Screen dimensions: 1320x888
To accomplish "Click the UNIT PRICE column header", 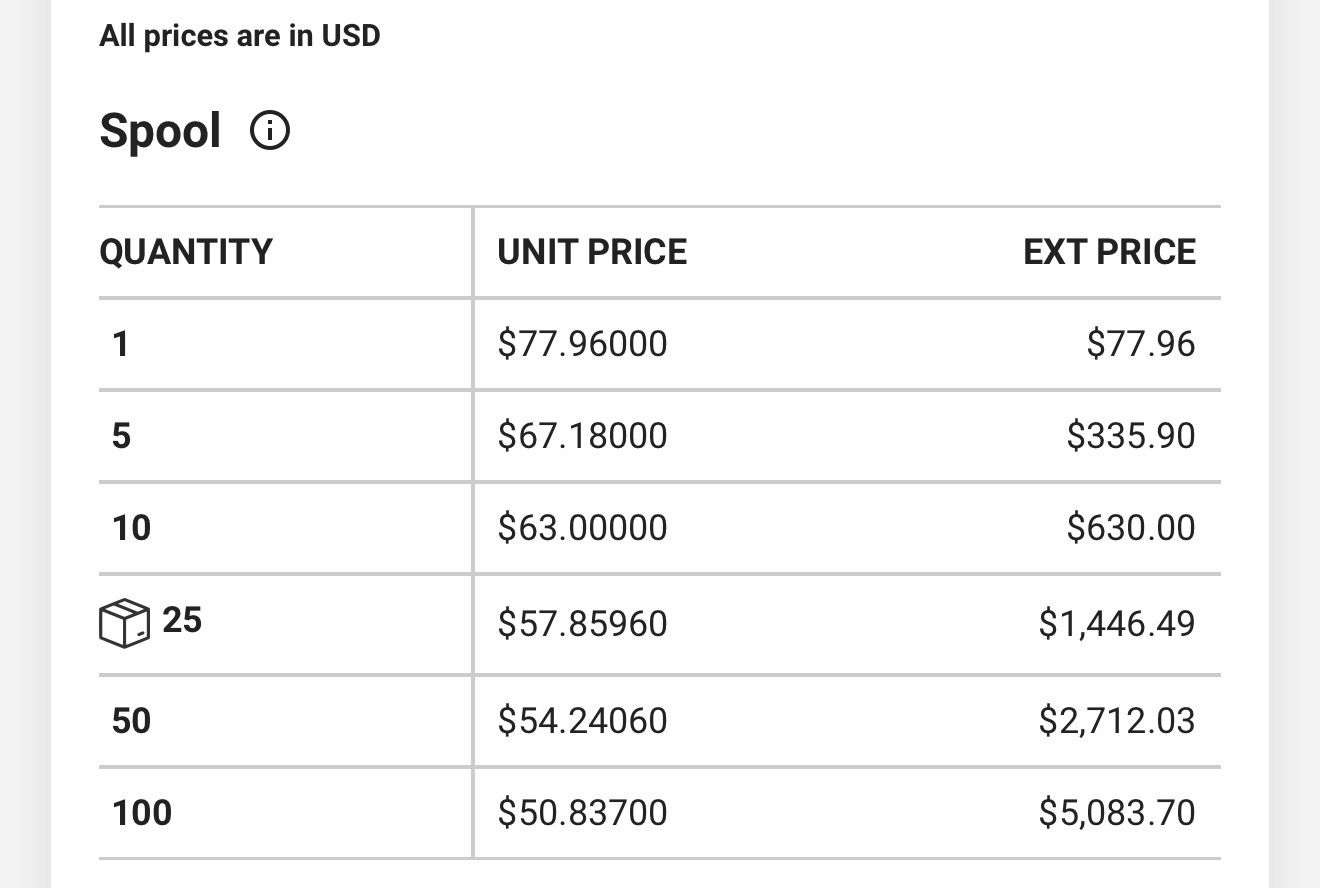I will (592, 252).
